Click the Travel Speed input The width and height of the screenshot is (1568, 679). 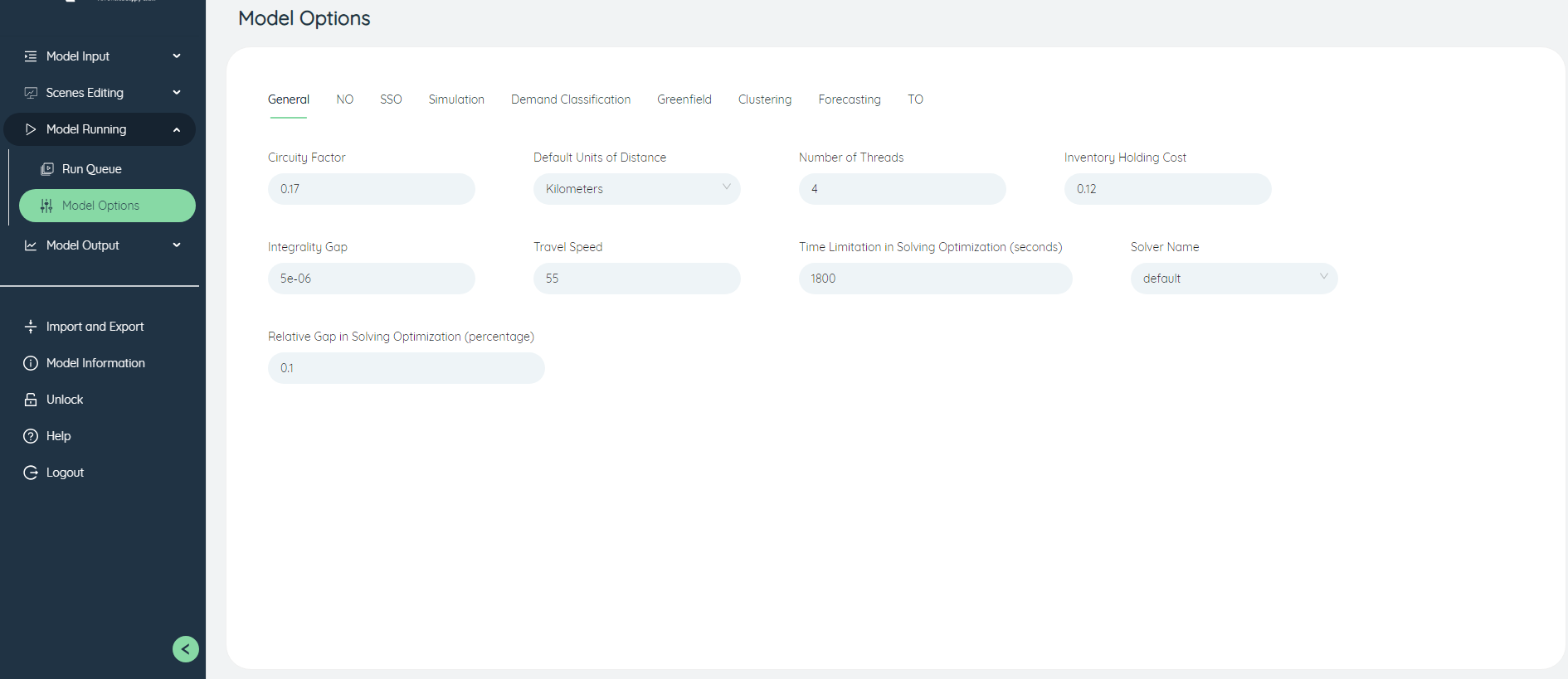[636, 279]
